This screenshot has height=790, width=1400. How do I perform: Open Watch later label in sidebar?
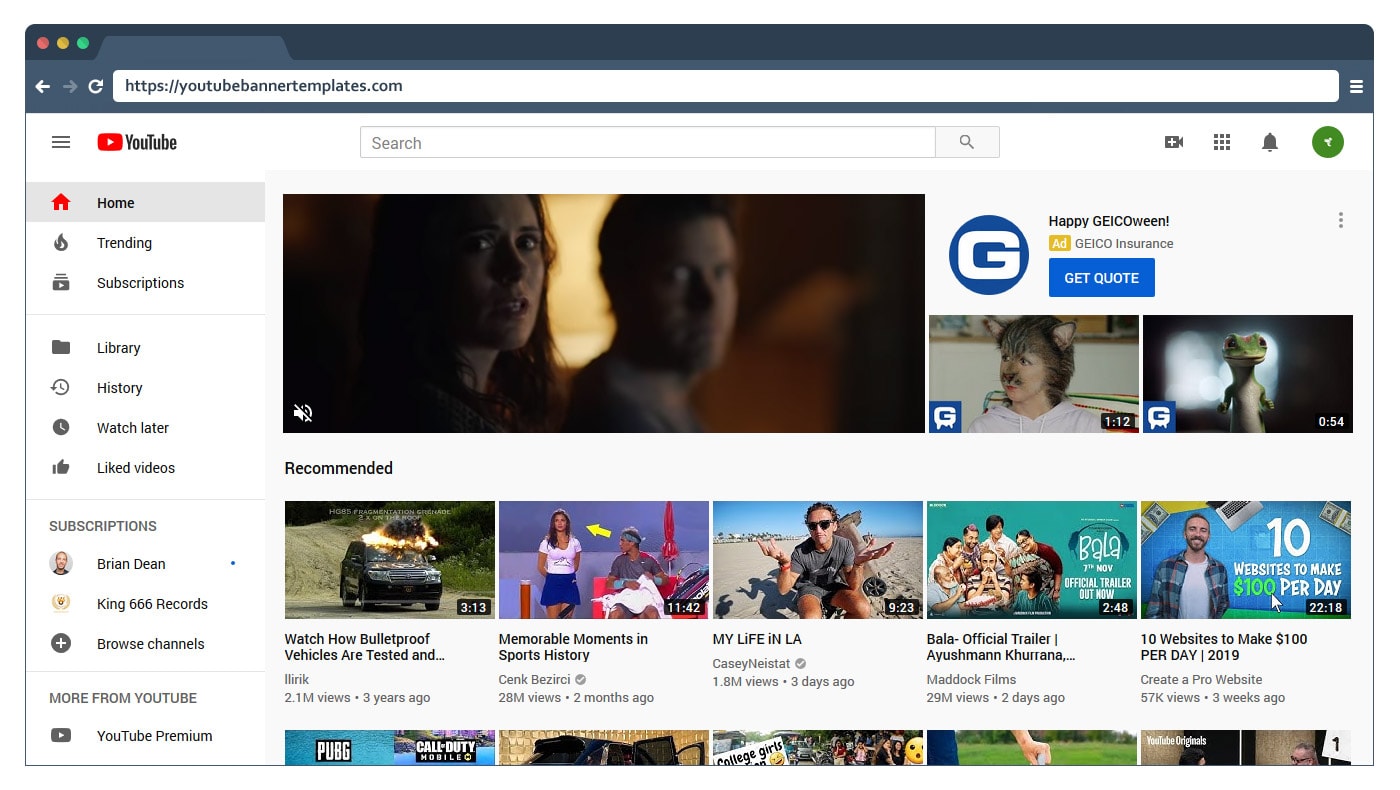133,428
